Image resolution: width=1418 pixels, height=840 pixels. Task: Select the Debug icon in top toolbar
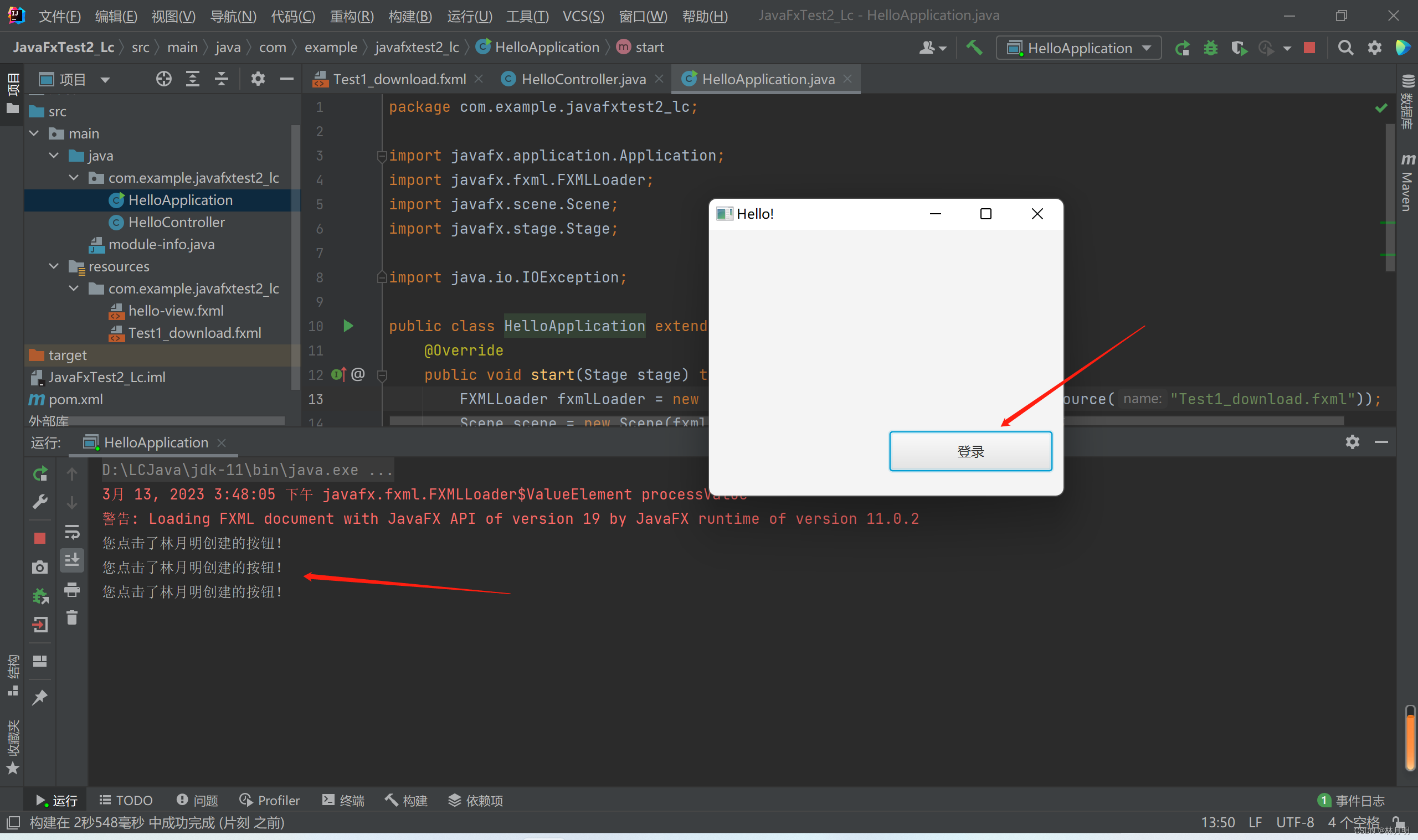[x=1210, y=48]
